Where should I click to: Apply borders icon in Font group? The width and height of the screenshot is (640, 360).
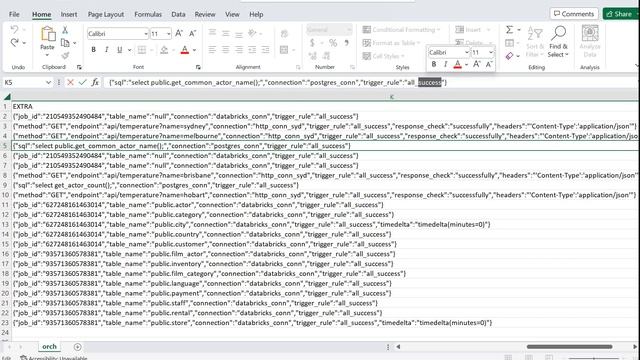pos(142,50)
